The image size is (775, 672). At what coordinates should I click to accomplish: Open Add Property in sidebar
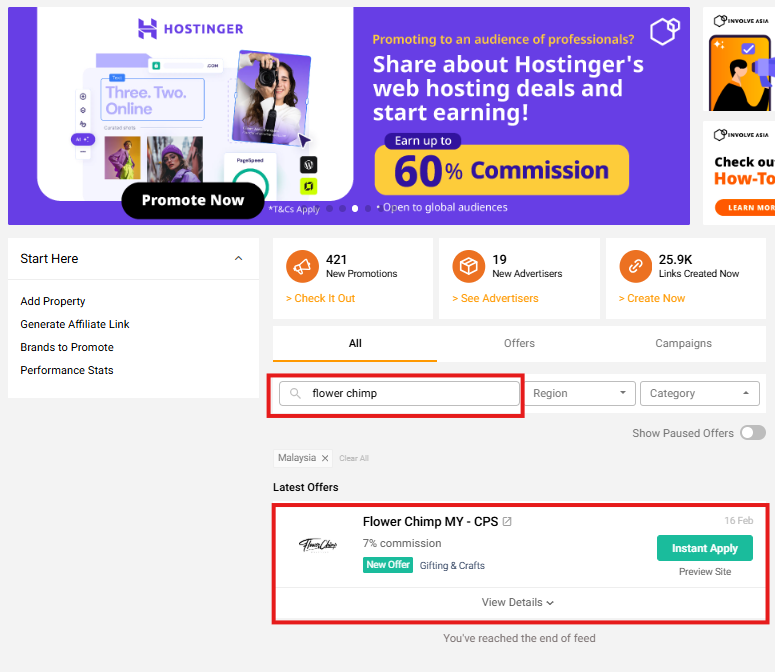(53, 301)
